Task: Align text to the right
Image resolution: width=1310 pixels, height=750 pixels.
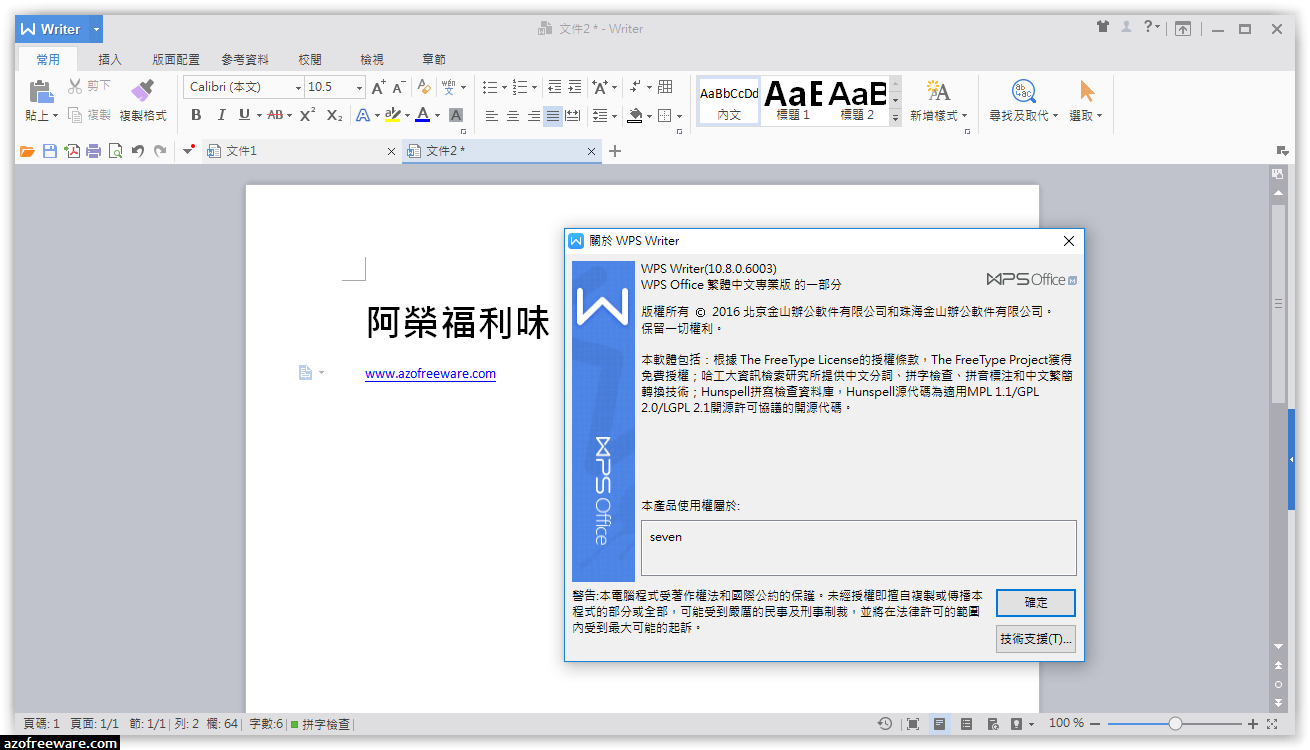Action: pos(534,116)
